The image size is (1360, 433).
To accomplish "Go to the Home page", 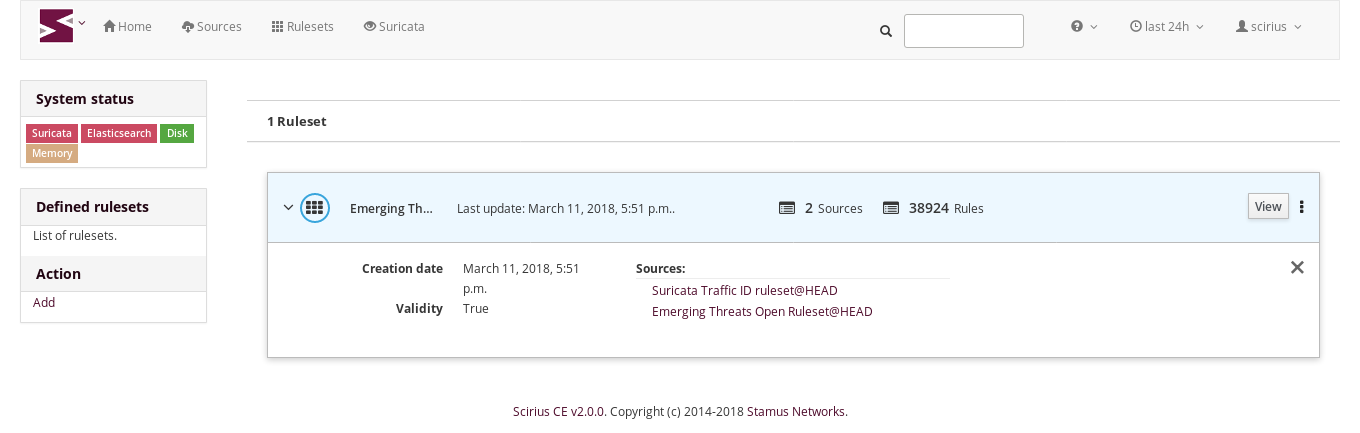I will pyautogui.click(x=127, y=26).
